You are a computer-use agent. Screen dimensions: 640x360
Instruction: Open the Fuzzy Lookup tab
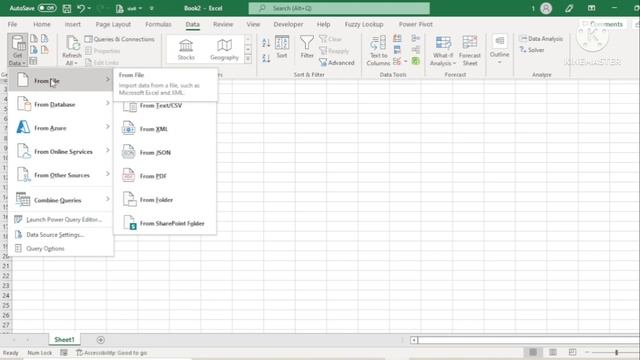pyautogui.click(x=364, y=24)
